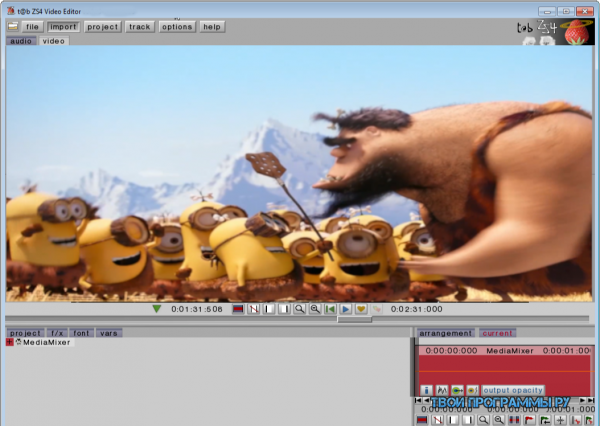Click the yellow eye icon on track

pyautogui.click(x=472, y=390)
